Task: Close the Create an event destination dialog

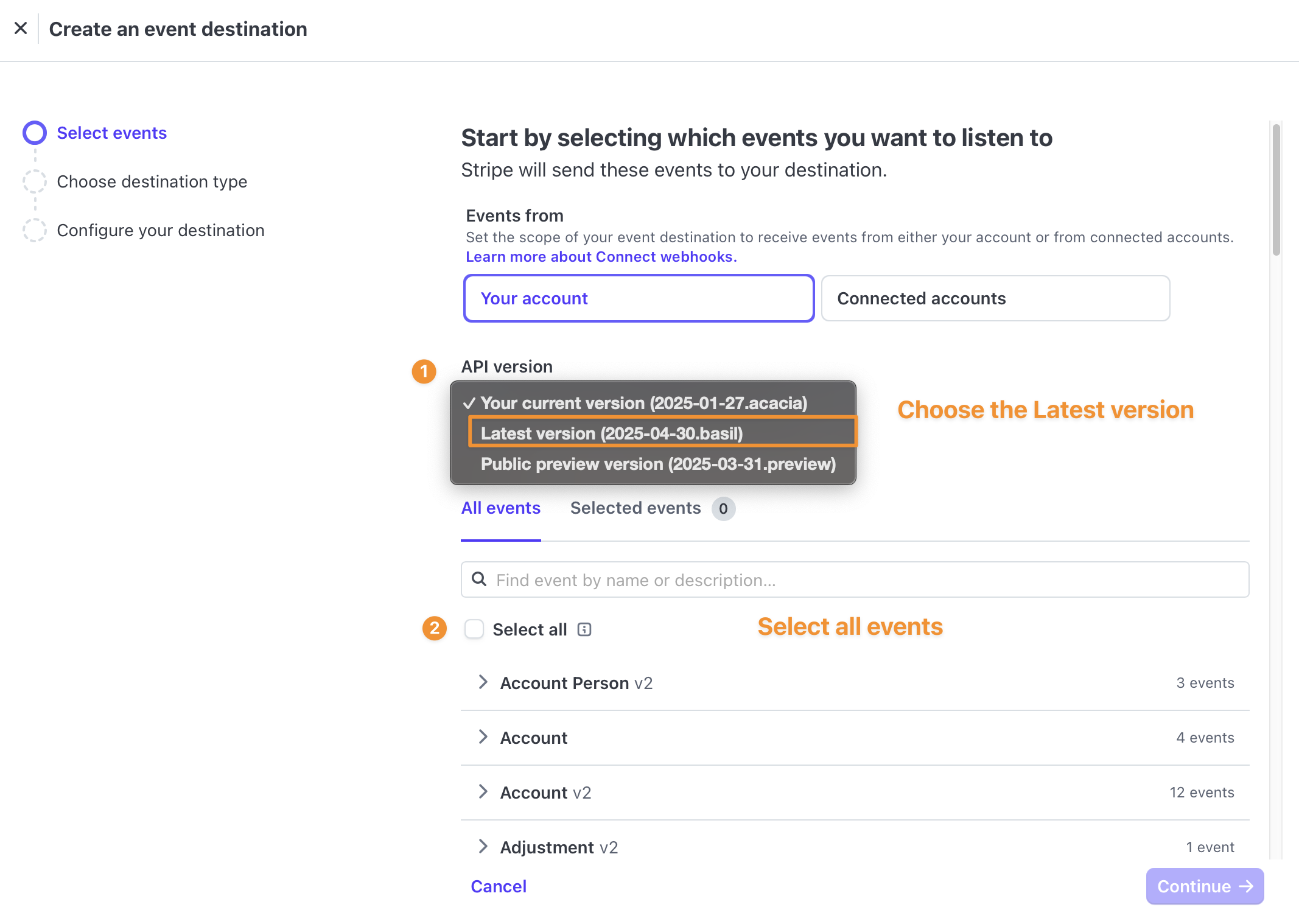Action: [21, 29]
